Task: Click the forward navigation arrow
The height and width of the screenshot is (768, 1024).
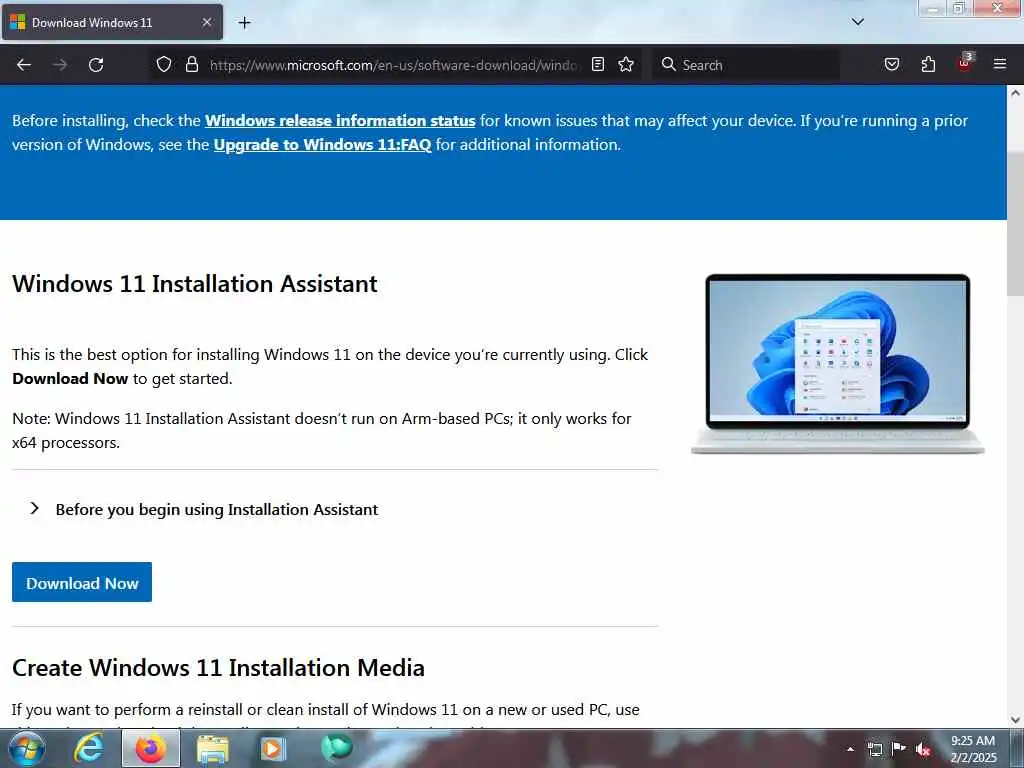Action: (x=60, y=65)
